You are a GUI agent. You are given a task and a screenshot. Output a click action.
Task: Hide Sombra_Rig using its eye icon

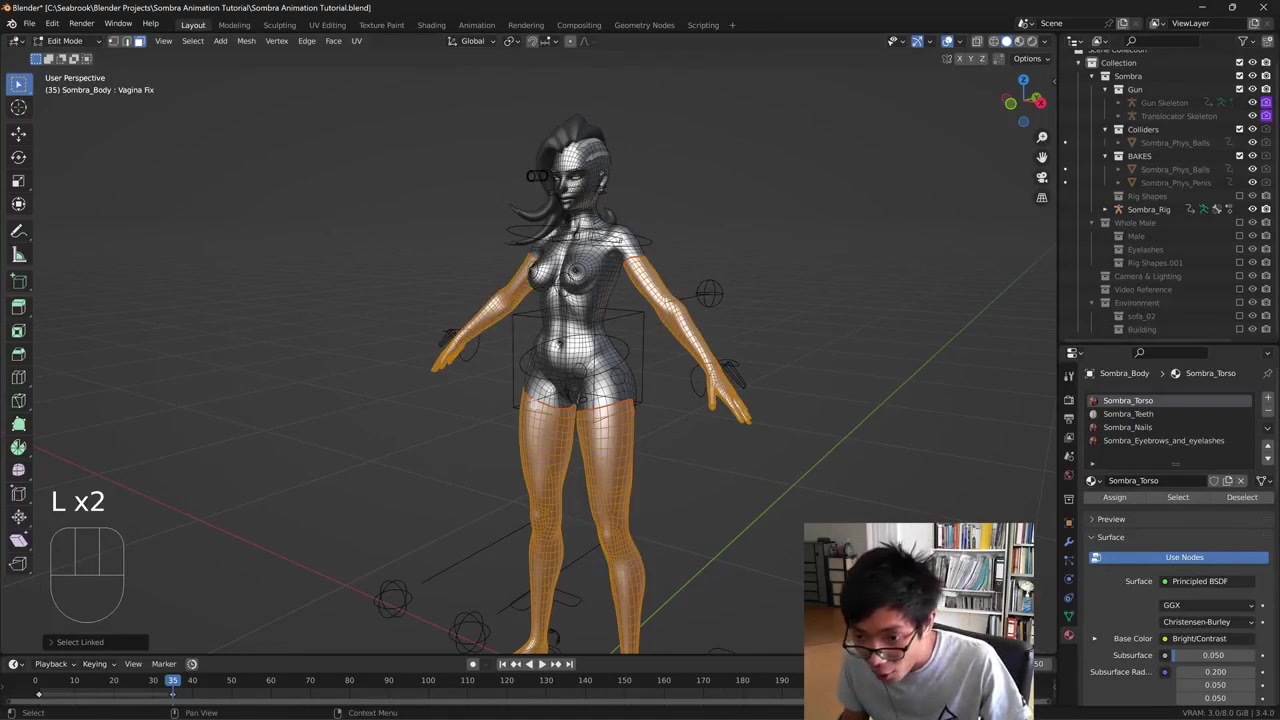tap(1252, 209)
